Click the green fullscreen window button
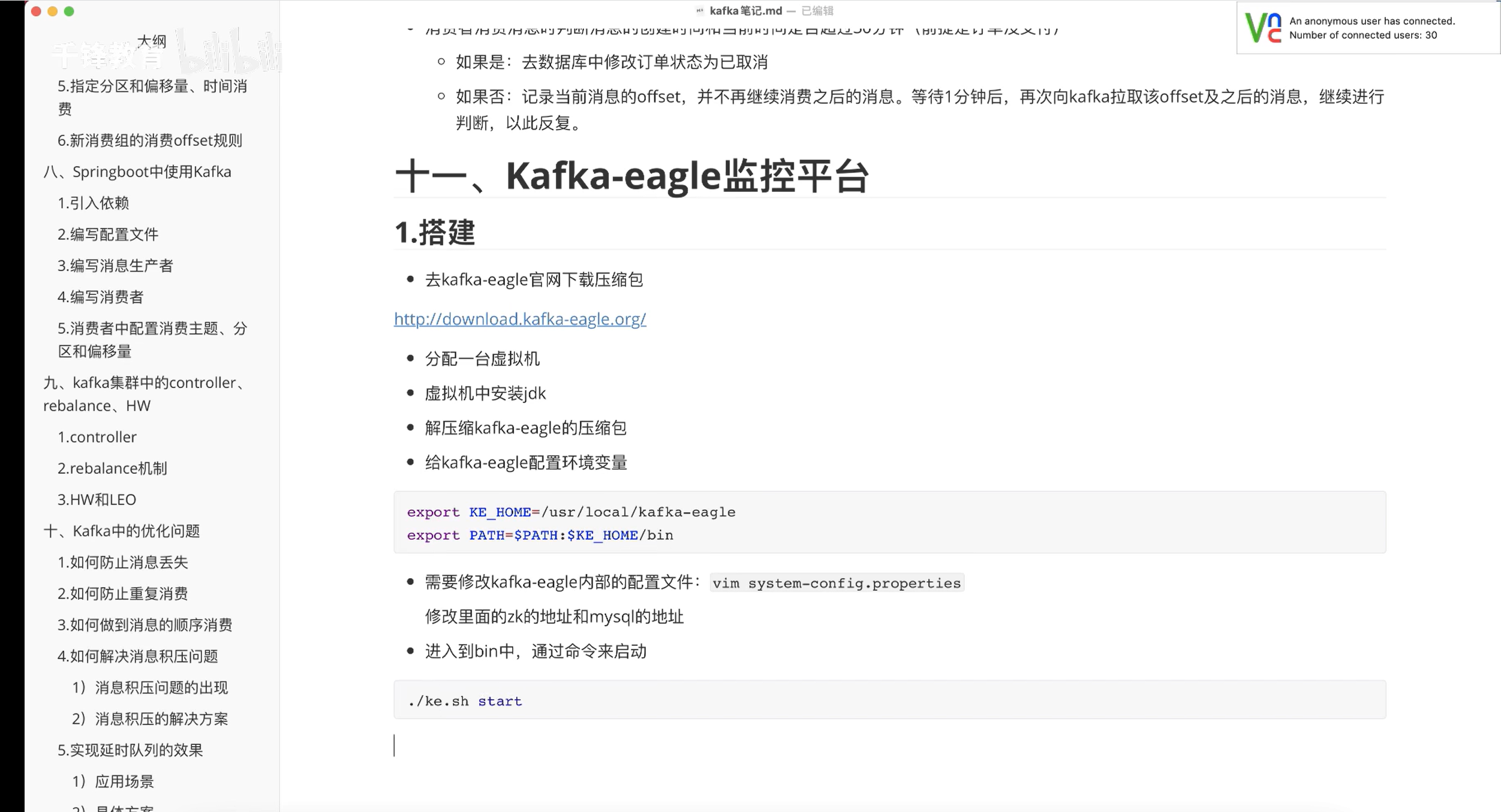Image resolution: width=1501 pixels, height=812 pixels. 69,11
